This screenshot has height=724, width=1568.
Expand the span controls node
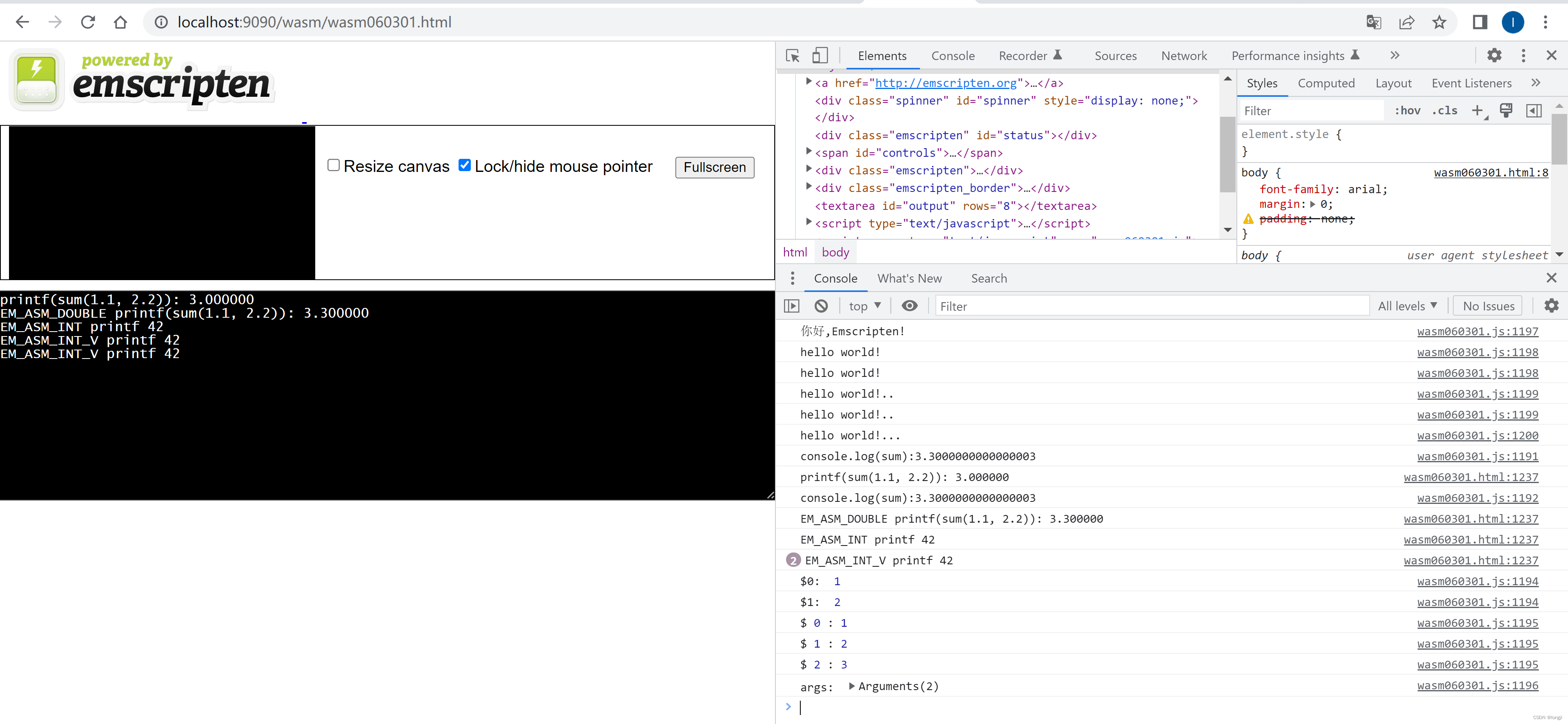808,151
